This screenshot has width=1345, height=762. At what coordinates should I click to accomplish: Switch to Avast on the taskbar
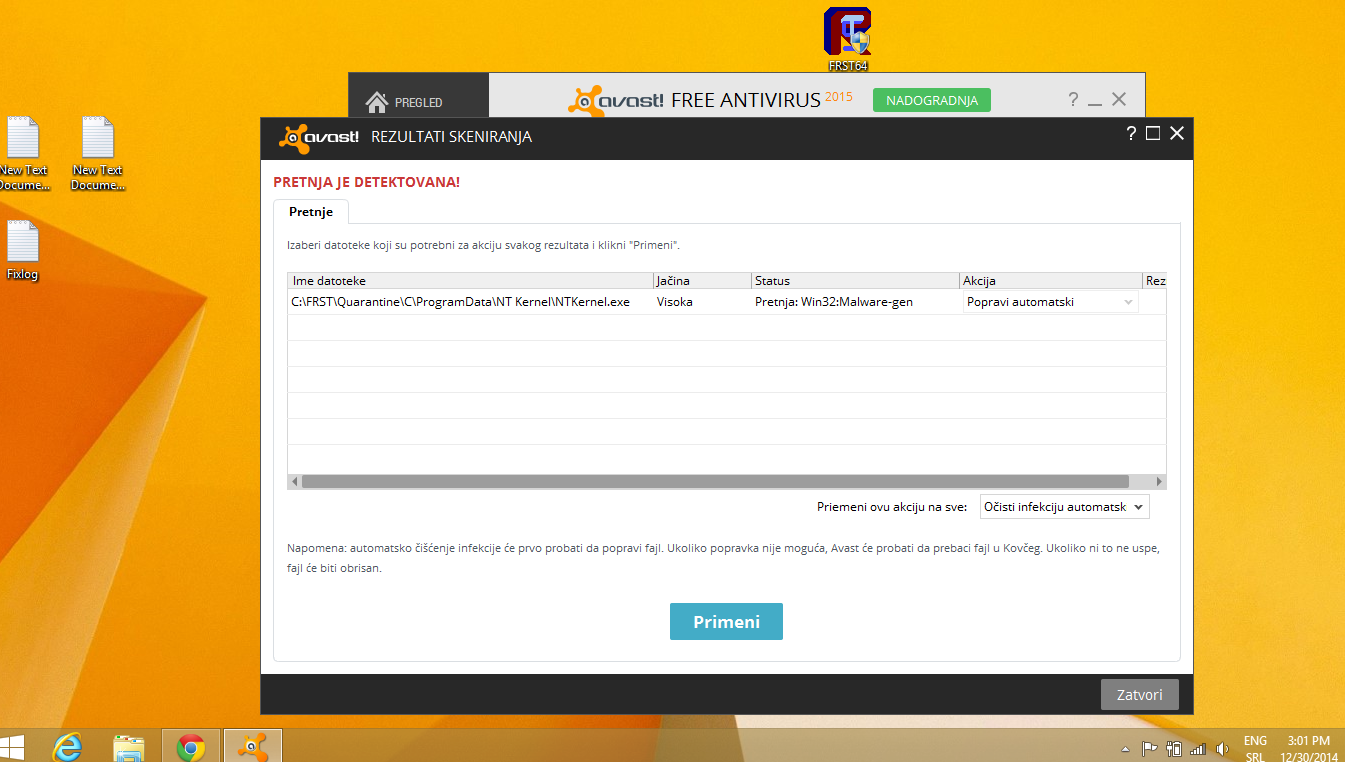click(x=252, y=746)
